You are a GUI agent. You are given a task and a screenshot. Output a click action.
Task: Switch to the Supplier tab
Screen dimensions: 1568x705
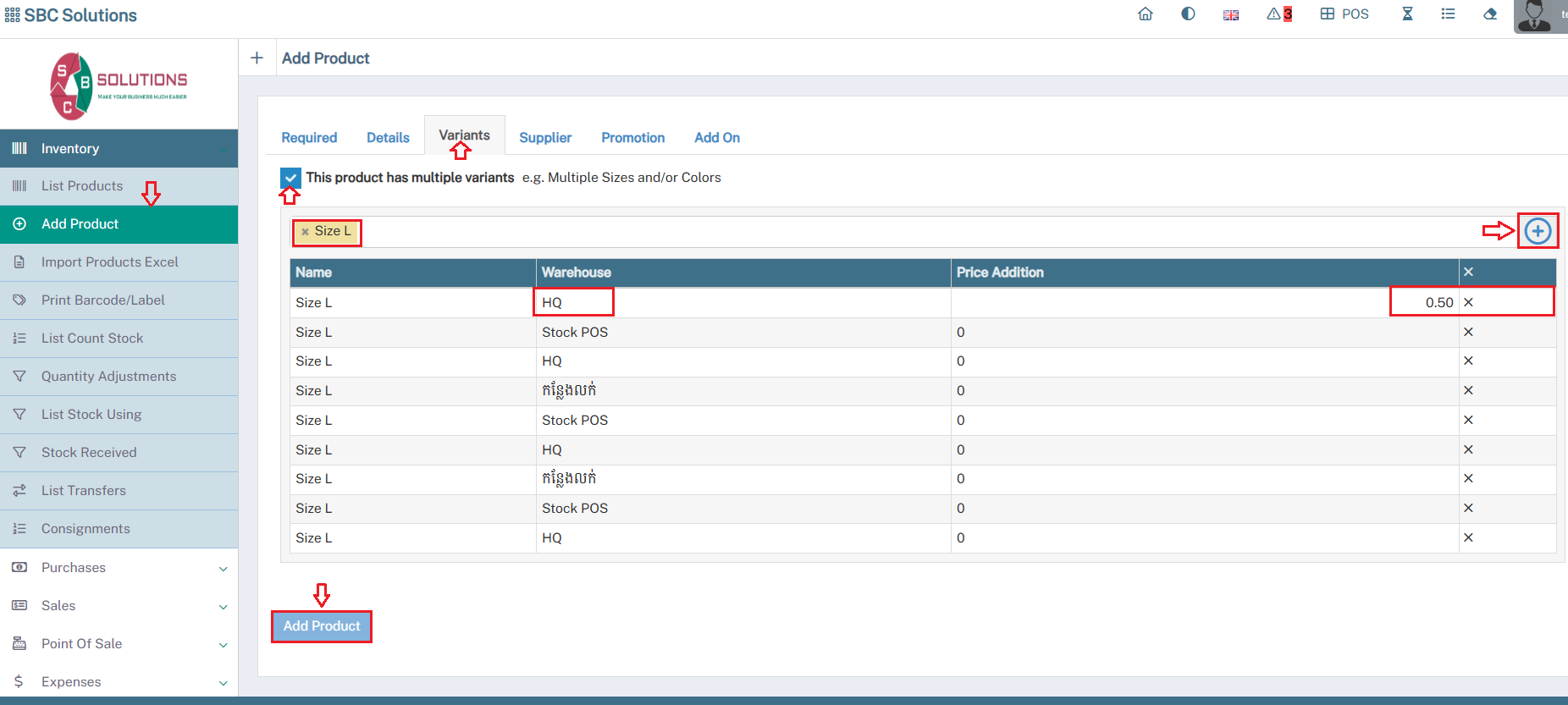click(545, 138)
